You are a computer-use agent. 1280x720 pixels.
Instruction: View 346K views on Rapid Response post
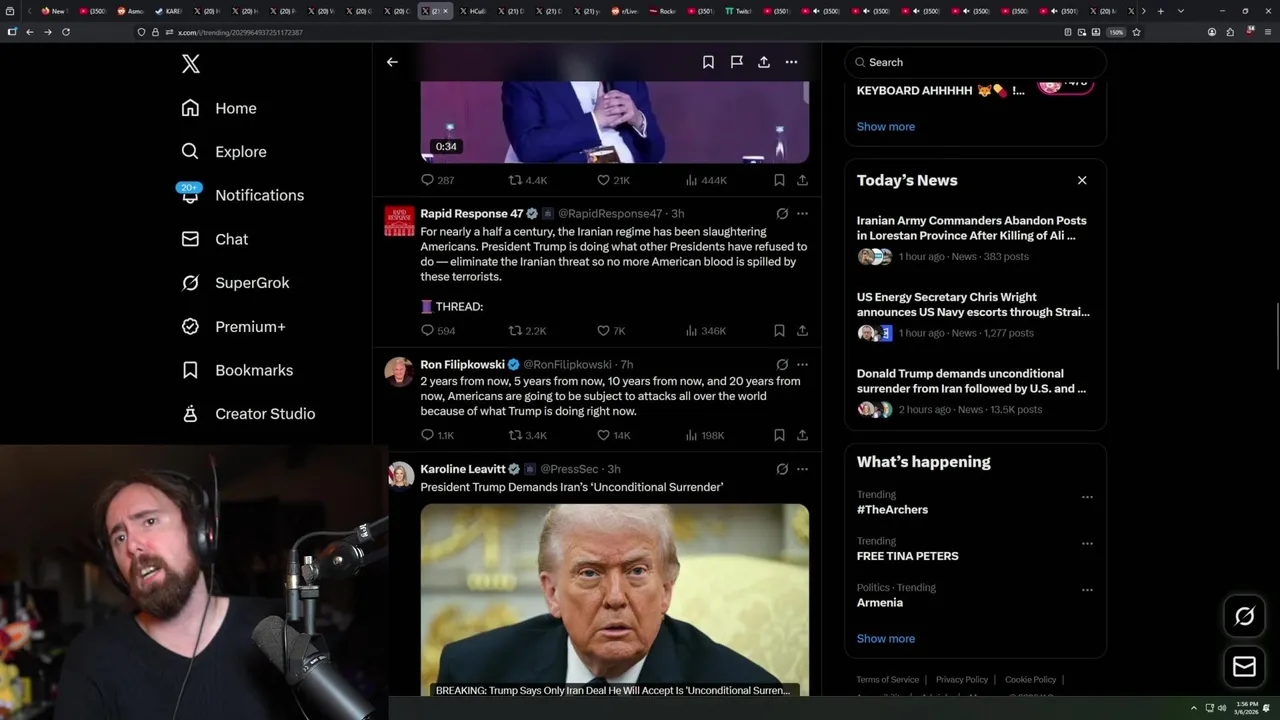[x=706, y=331]
